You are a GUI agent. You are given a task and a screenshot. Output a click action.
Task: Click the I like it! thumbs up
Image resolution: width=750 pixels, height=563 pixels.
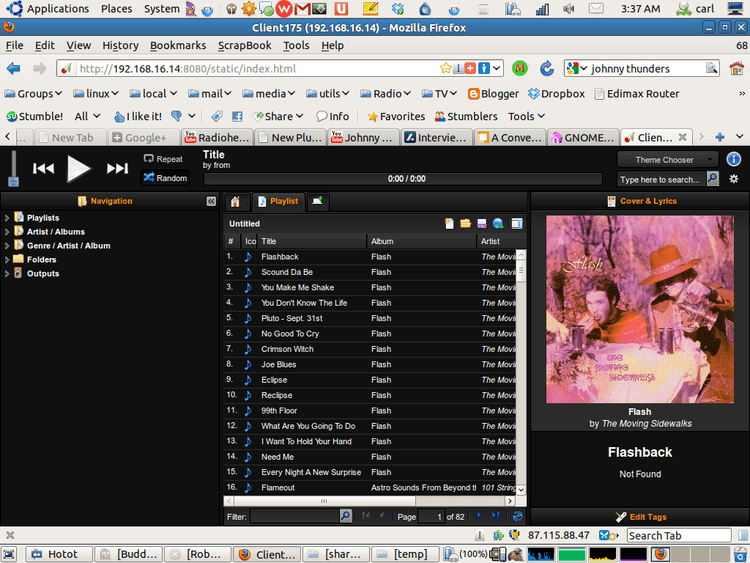[138, 116]
